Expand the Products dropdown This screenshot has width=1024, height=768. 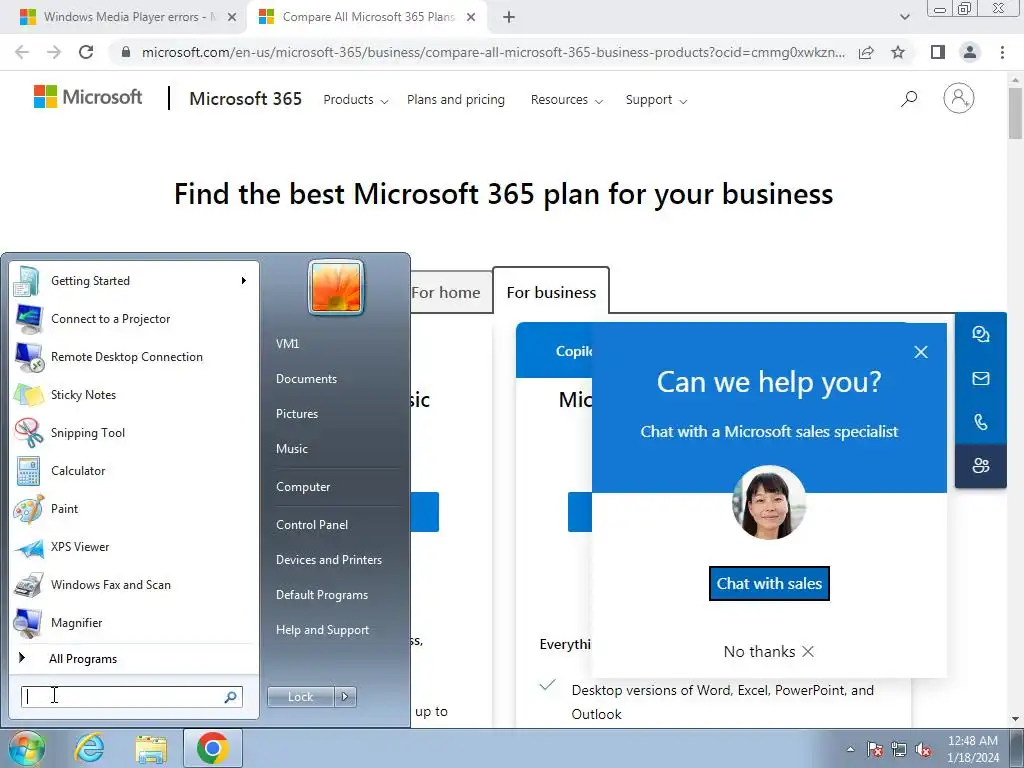coord(355,100)
